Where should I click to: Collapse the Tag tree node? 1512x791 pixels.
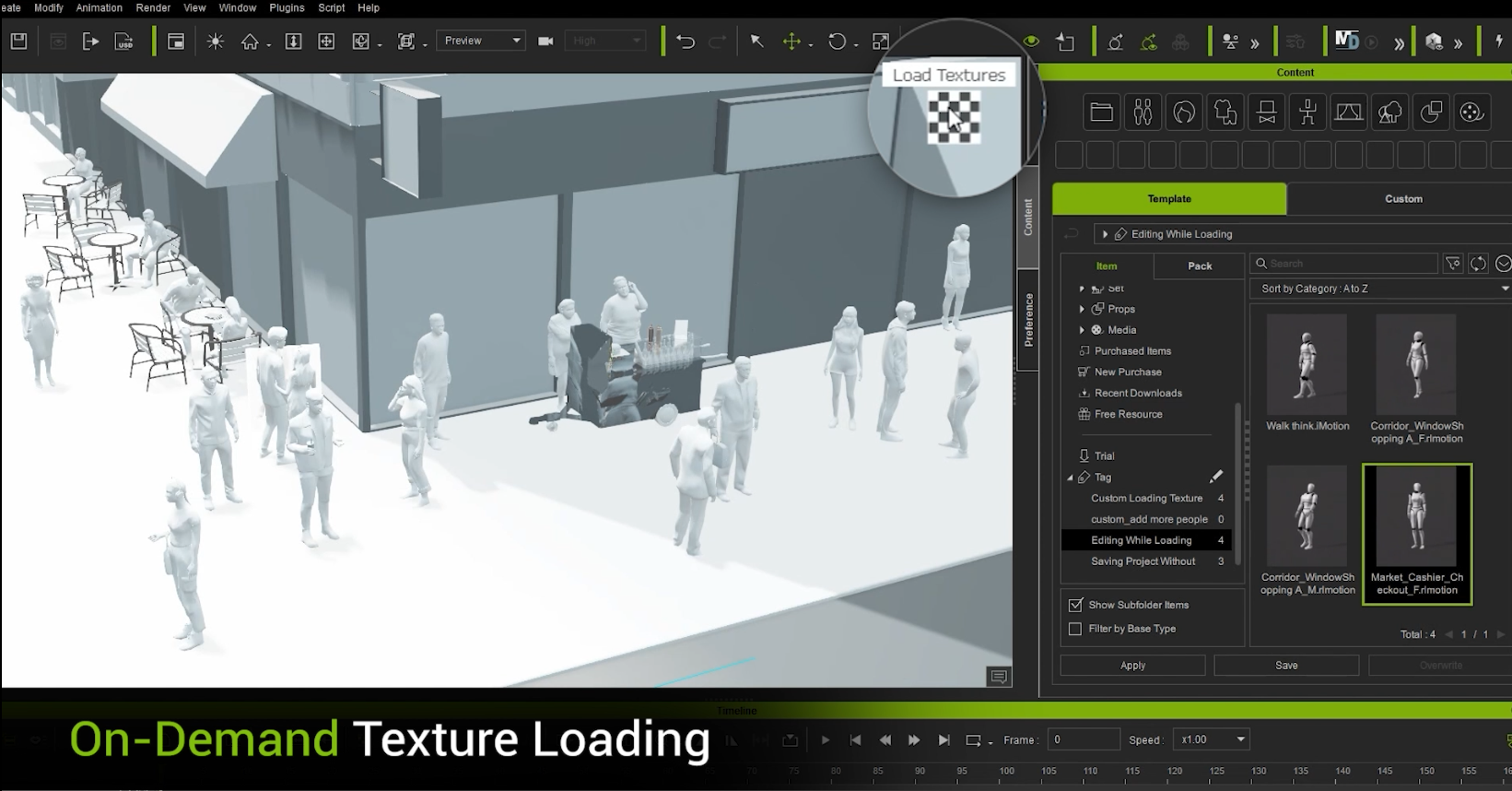(1071, 478)
